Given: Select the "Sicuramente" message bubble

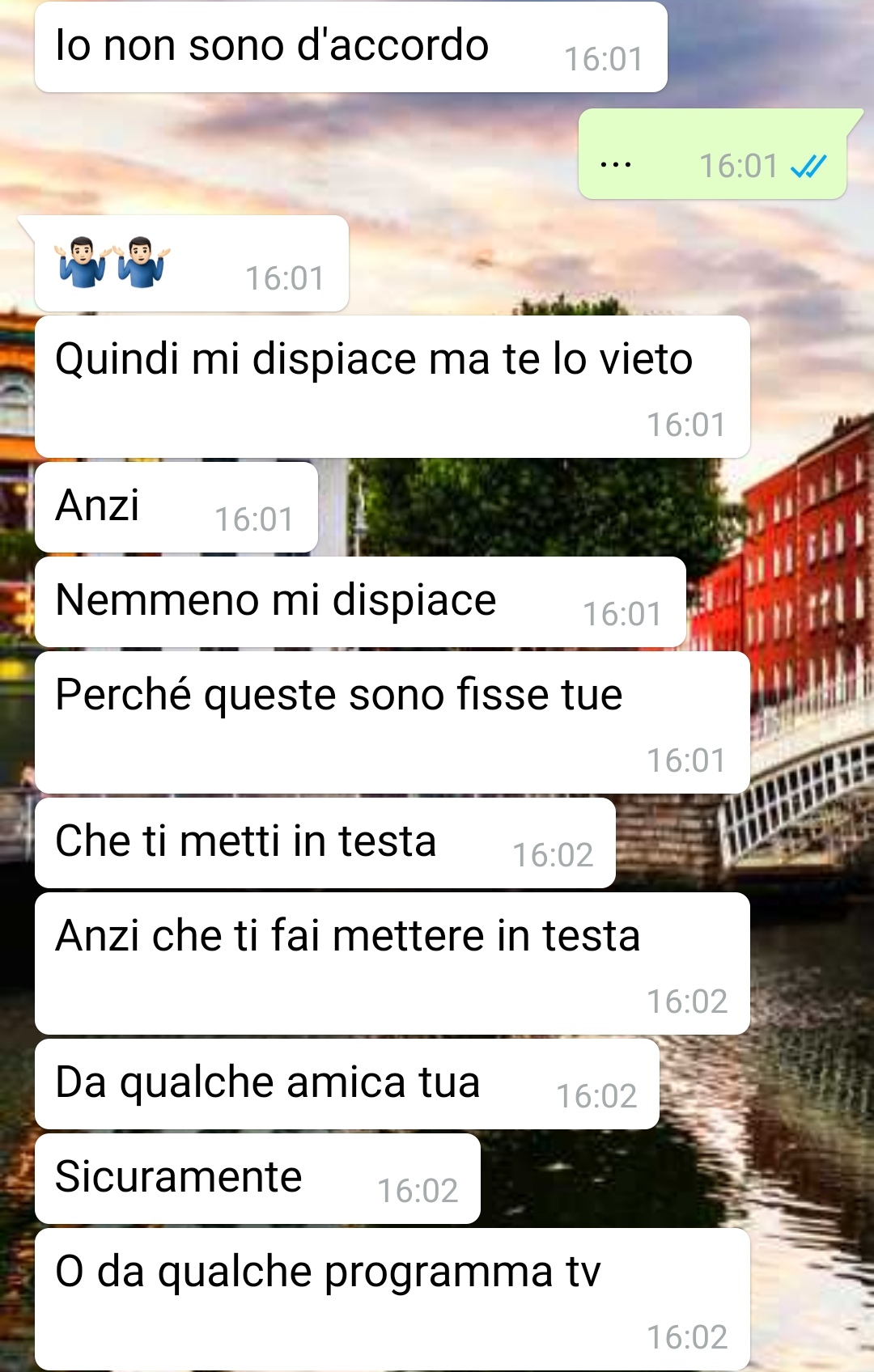Looking at the screenshot, I should [257, 1179].
